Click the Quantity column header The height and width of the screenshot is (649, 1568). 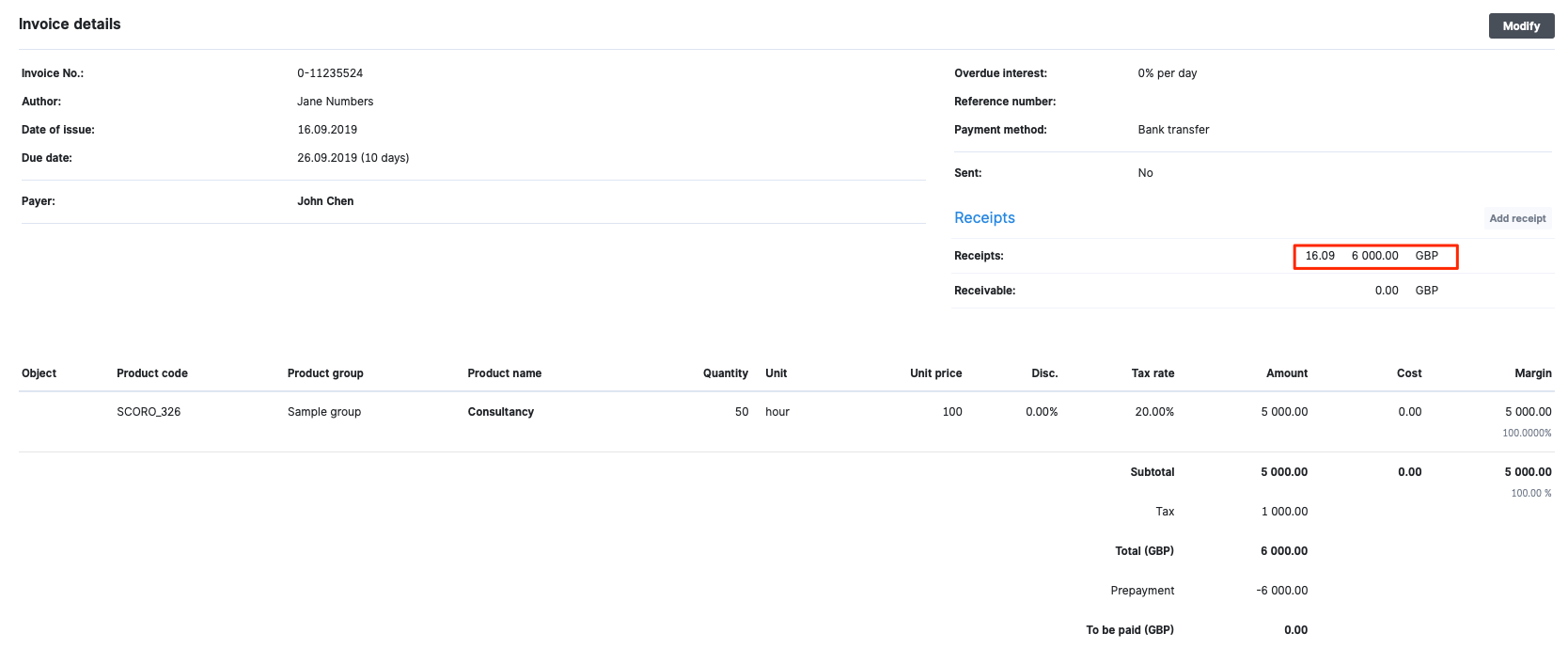(x=725, y=373)
